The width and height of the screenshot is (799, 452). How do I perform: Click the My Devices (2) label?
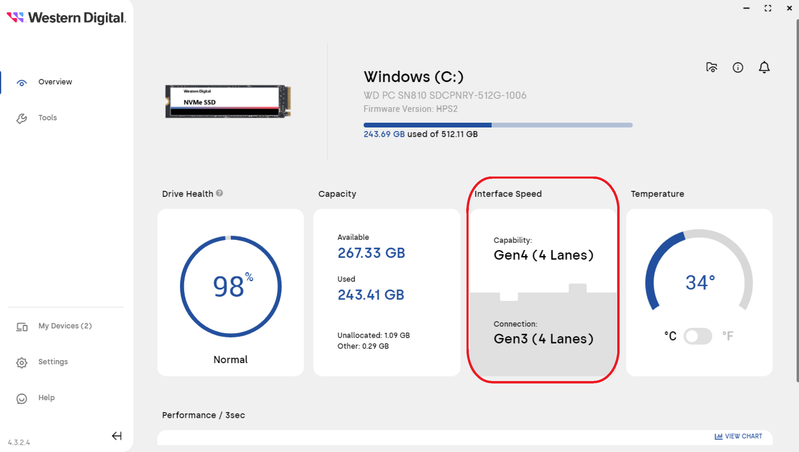click(x=64, y=326)
